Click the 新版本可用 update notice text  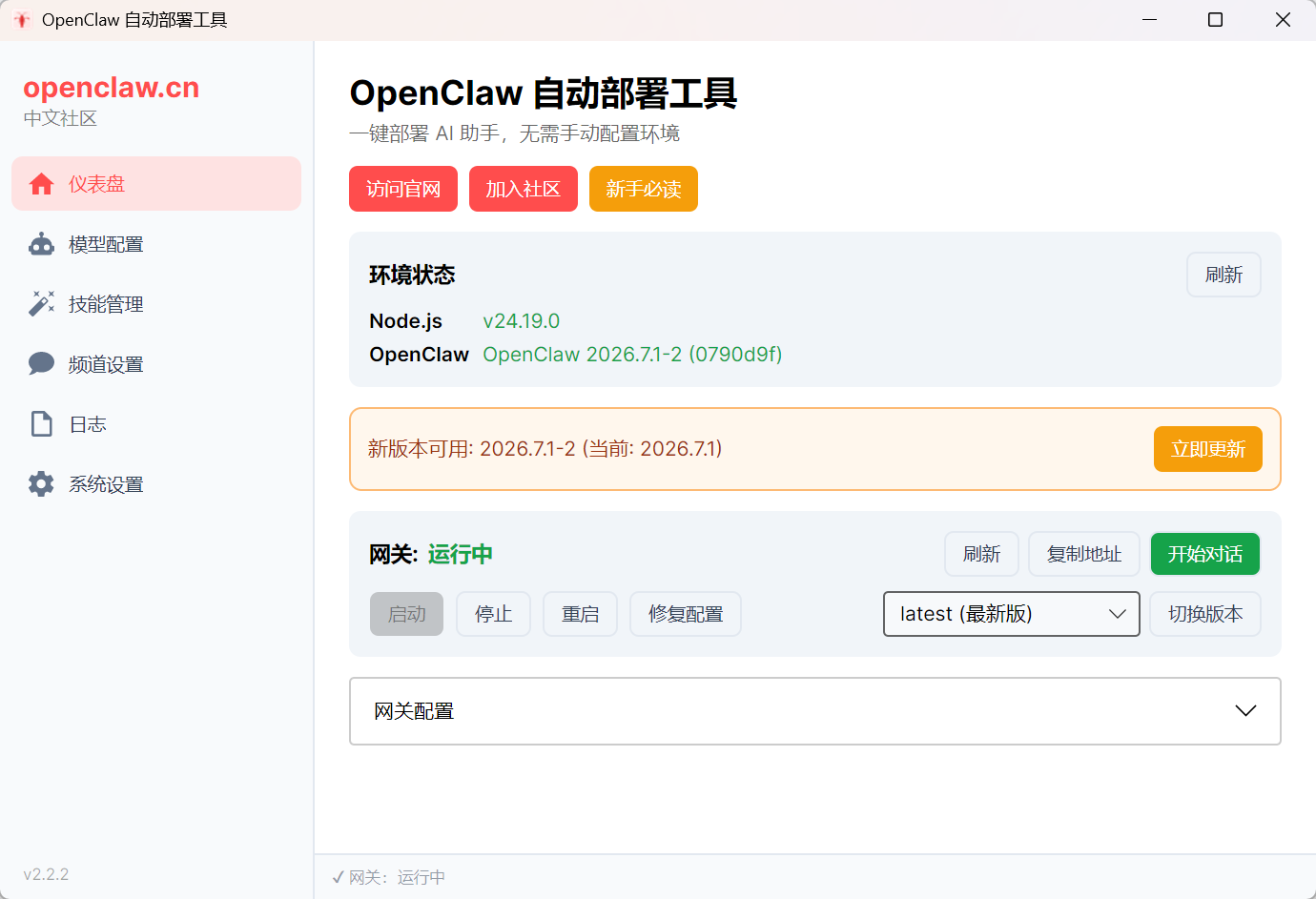click(545, 449)
